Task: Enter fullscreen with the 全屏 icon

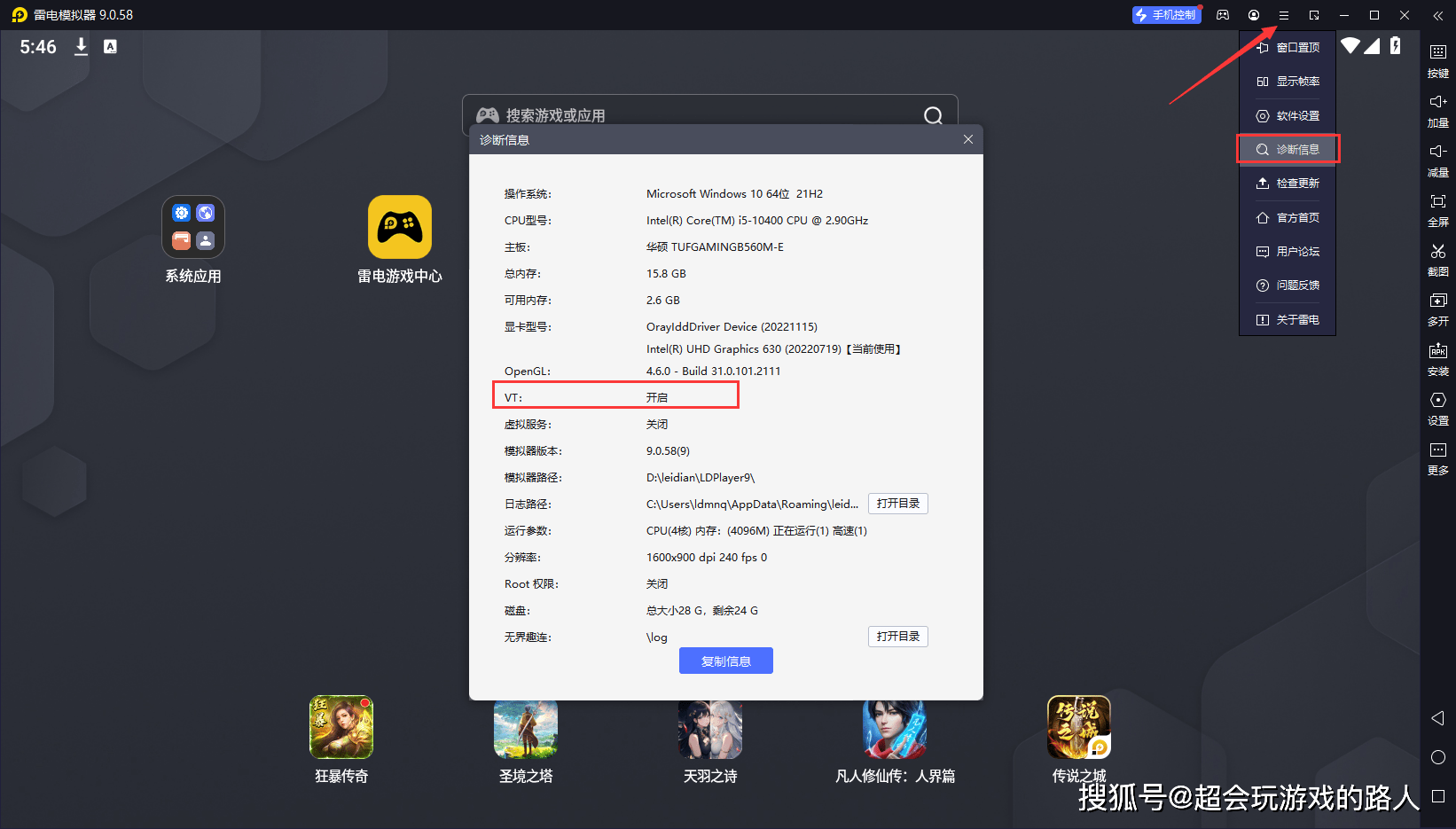Action: pos(1438,210)
